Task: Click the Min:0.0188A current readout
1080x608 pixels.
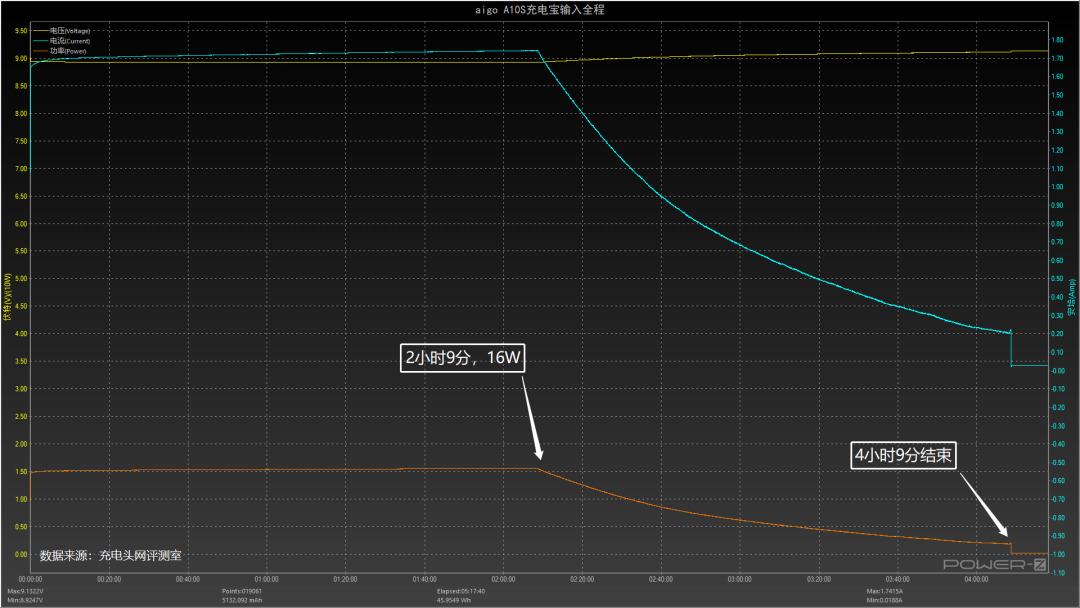Action: point(884,600)
